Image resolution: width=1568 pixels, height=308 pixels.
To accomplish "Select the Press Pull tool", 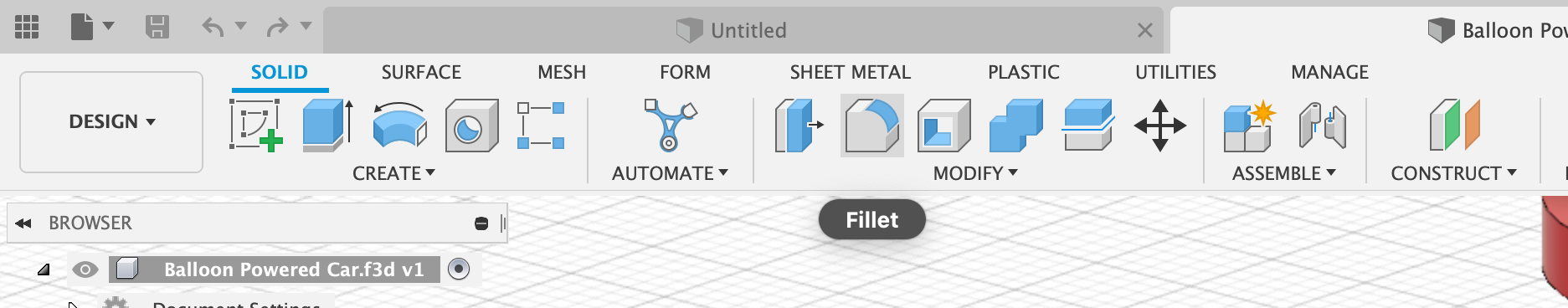I will [x=799, y=126].
